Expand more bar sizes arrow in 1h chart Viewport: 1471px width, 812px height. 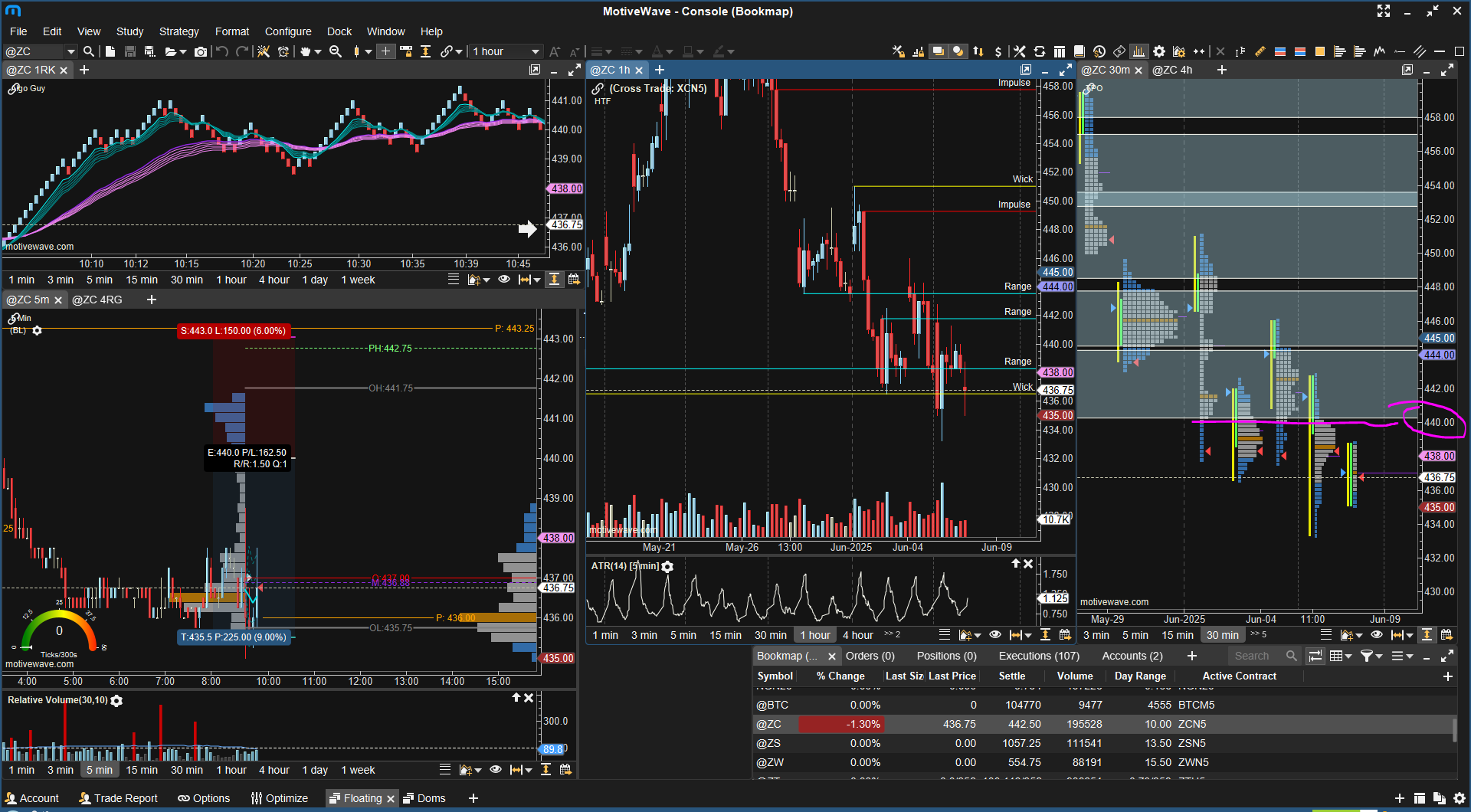click(x=893, y=634)
